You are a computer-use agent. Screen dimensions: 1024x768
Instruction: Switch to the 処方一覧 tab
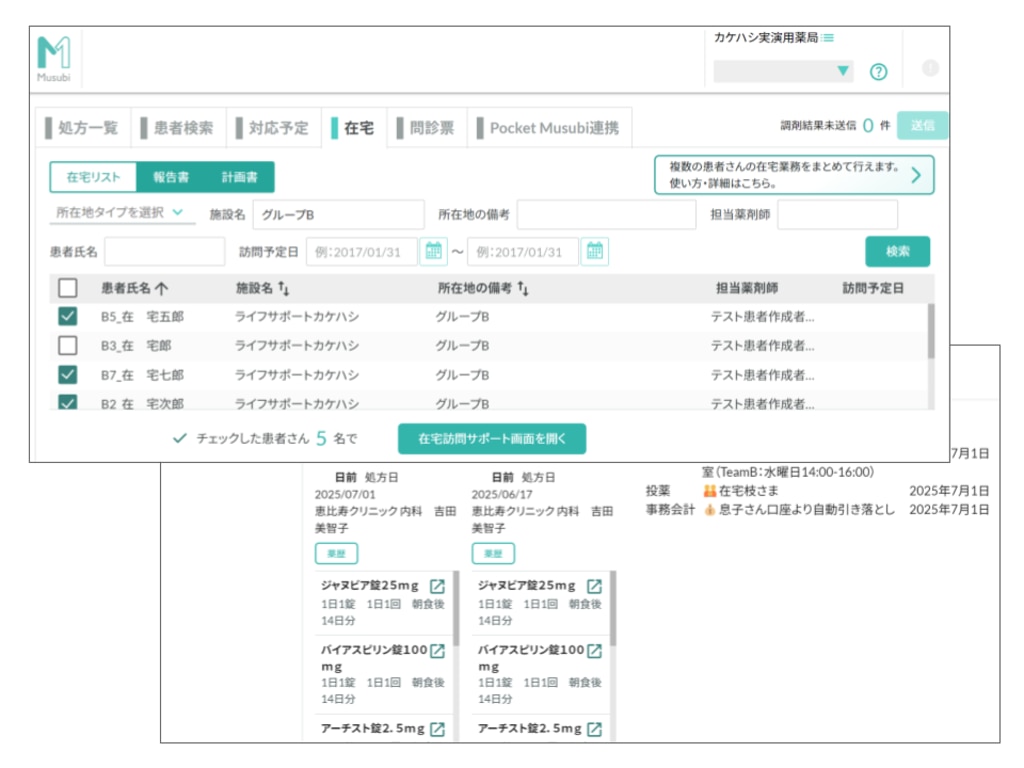pos(82,128)
